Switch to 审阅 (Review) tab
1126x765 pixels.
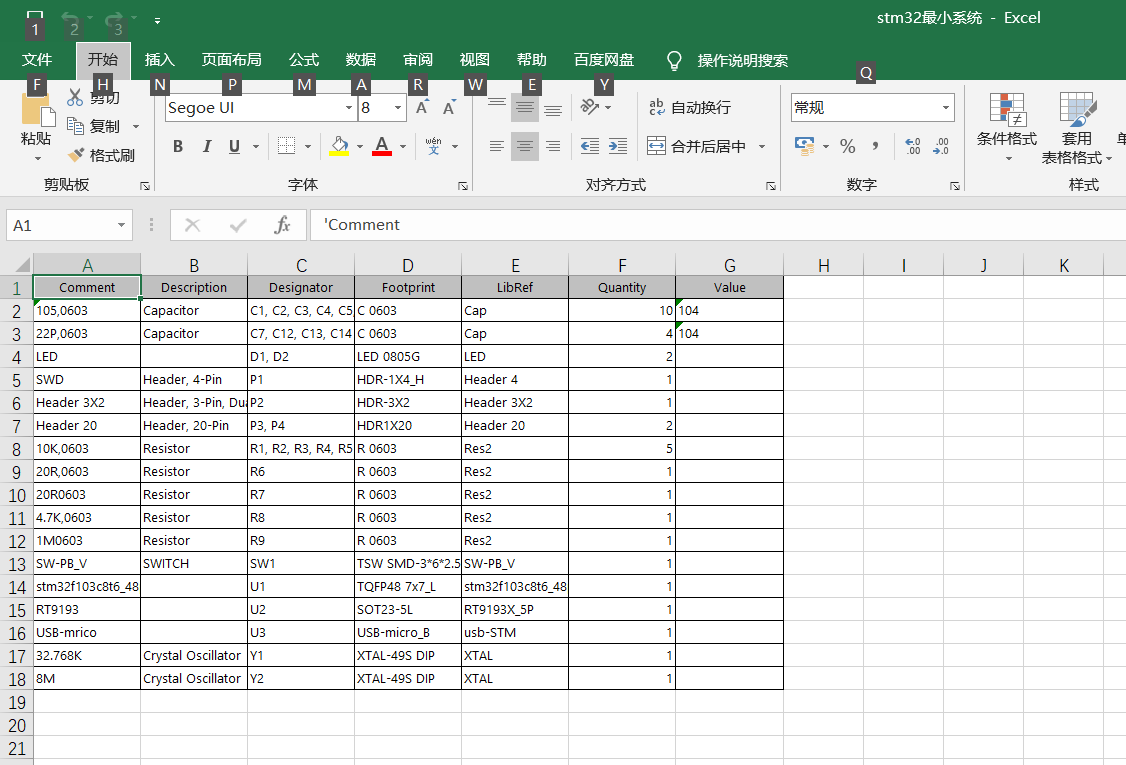pyautogui.click(x=418, y=60)
